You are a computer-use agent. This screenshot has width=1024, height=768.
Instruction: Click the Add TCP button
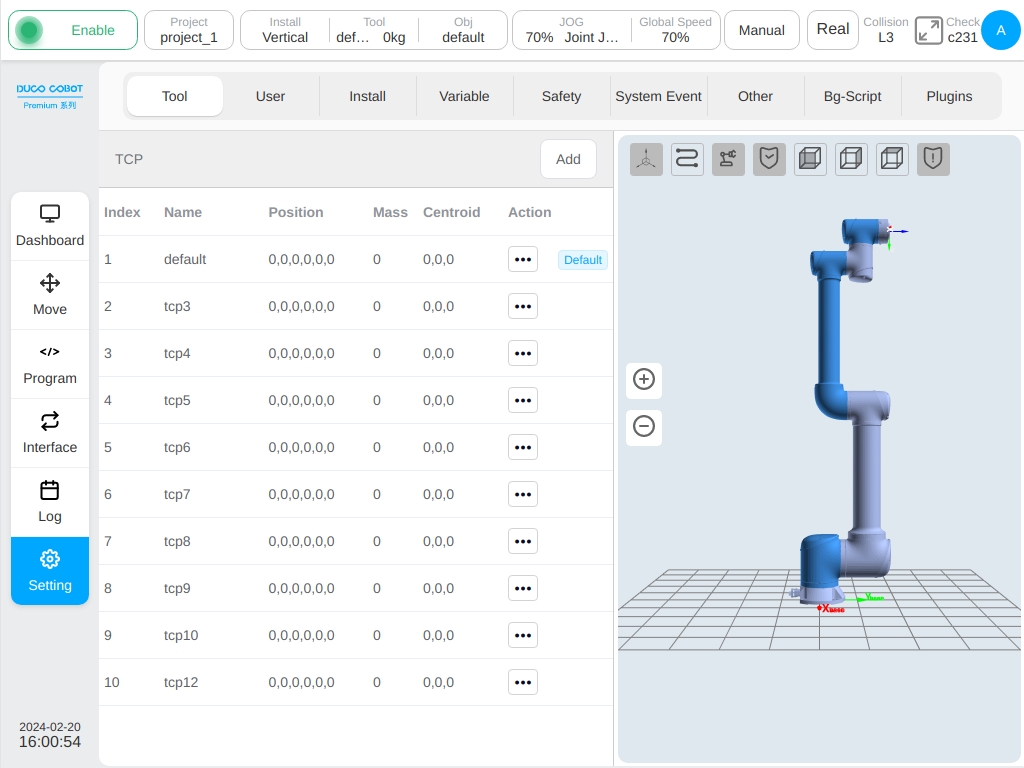(568, 159)
